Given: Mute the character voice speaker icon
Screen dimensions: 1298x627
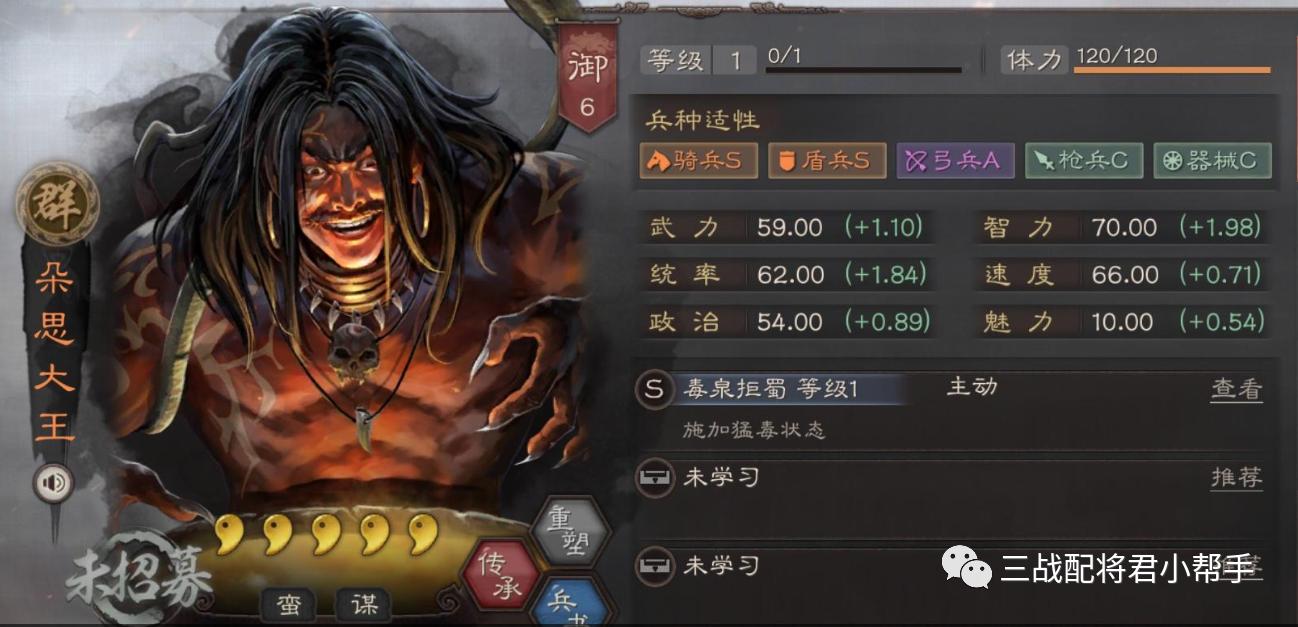Looking at the screenshot, I should [x=53, y=484].
